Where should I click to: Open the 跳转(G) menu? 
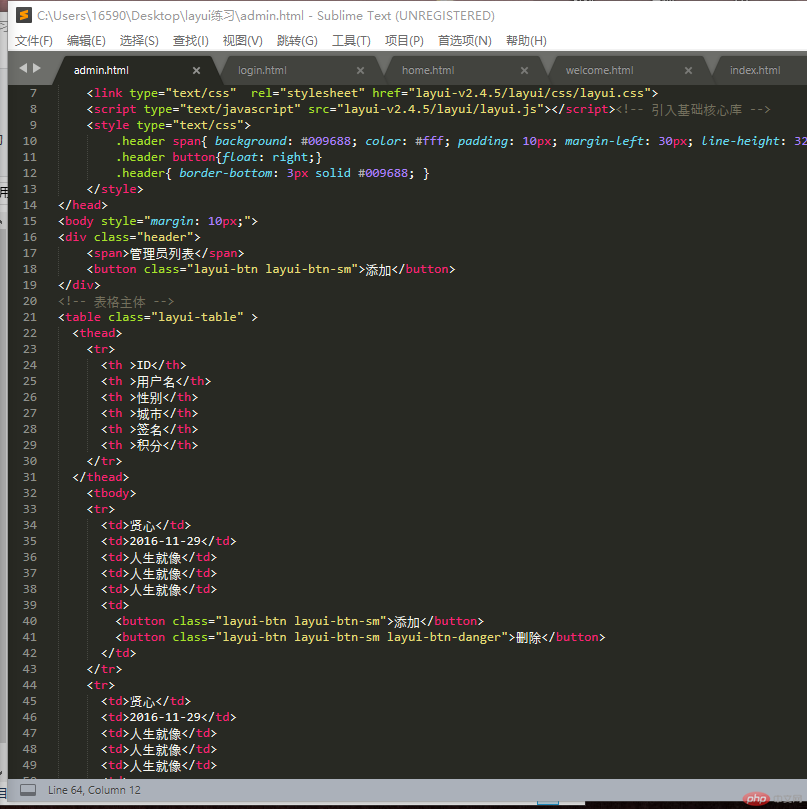(297, 41)
